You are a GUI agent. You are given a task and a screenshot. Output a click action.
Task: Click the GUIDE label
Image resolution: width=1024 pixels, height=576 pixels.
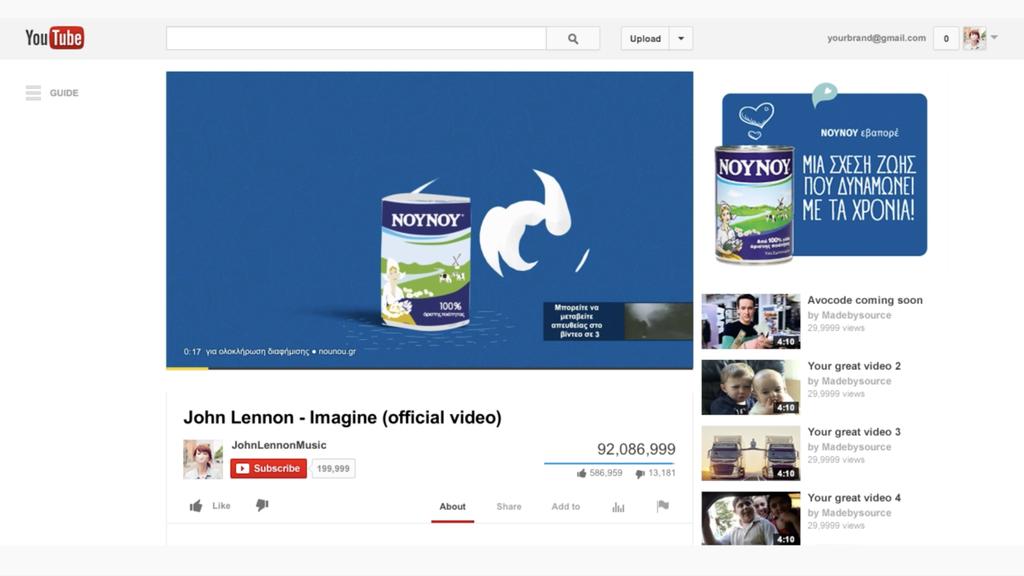coord(64,93)
